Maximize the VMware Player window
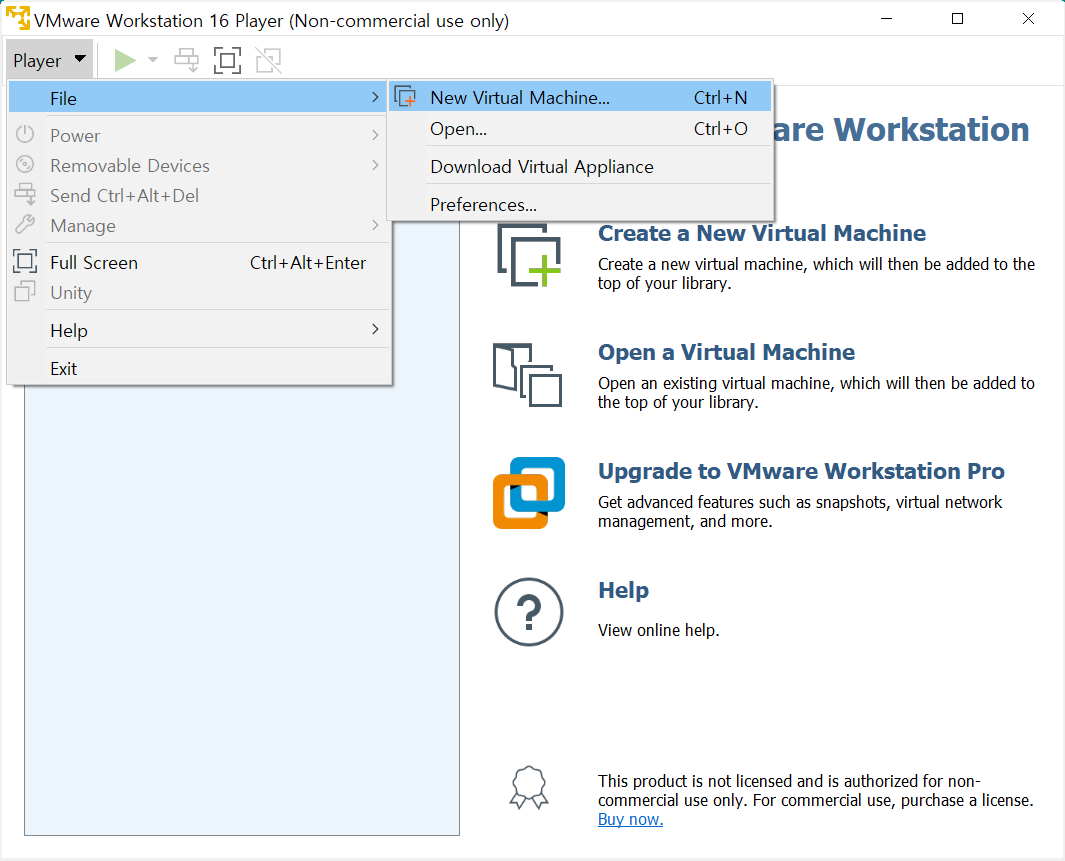Image resolution: width=1065 pixels, height=861 pixels. (957, 18)
